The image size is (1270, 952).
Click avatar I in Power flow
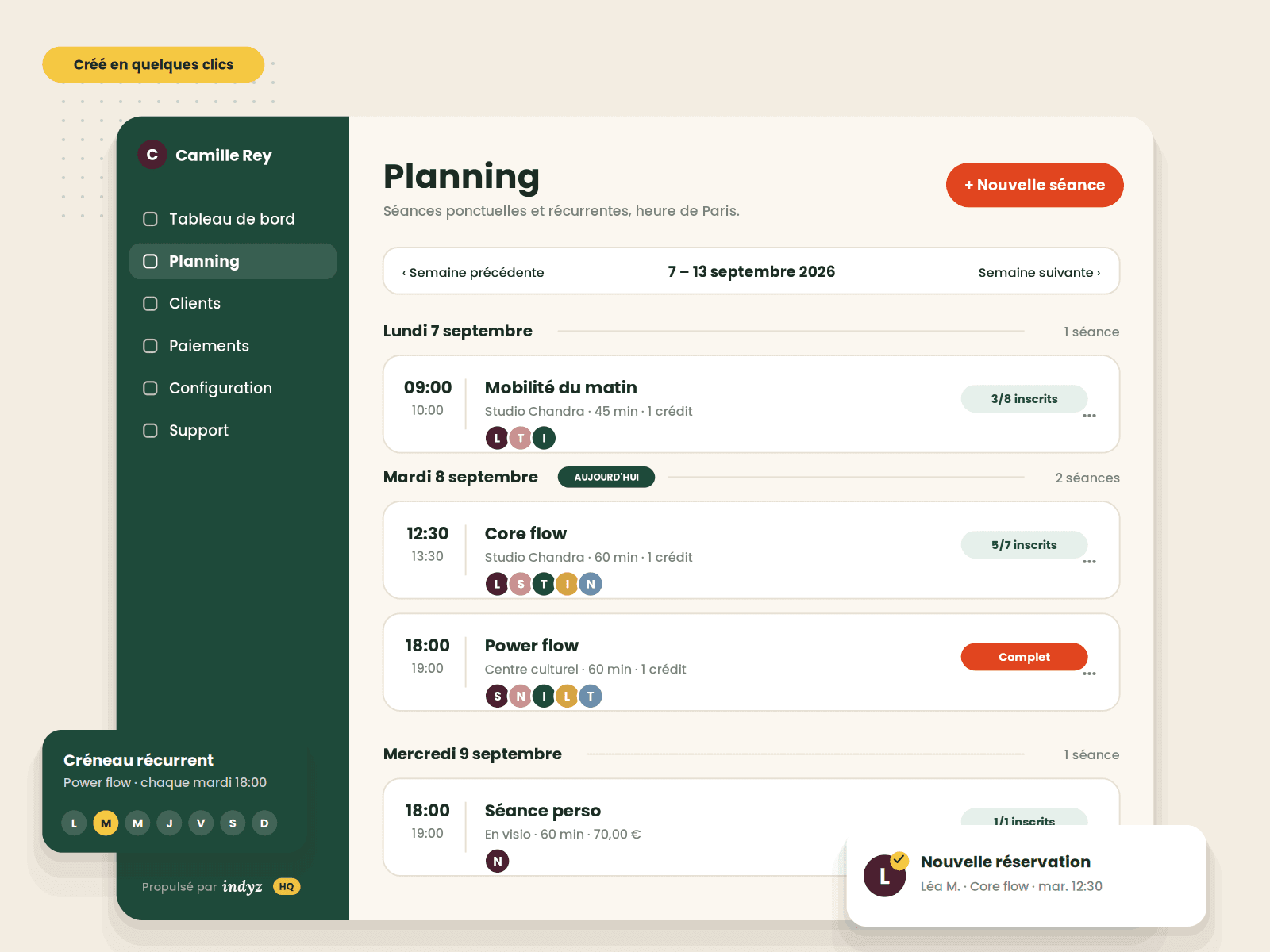(544, 696)
